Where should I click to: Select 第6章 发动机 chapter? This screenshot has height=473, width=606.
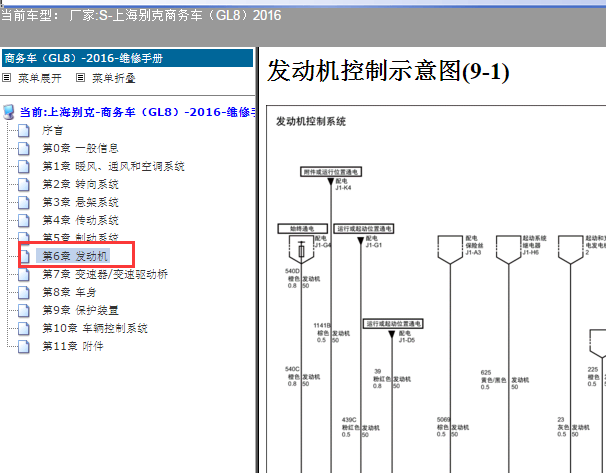click(x=75, y=256)
